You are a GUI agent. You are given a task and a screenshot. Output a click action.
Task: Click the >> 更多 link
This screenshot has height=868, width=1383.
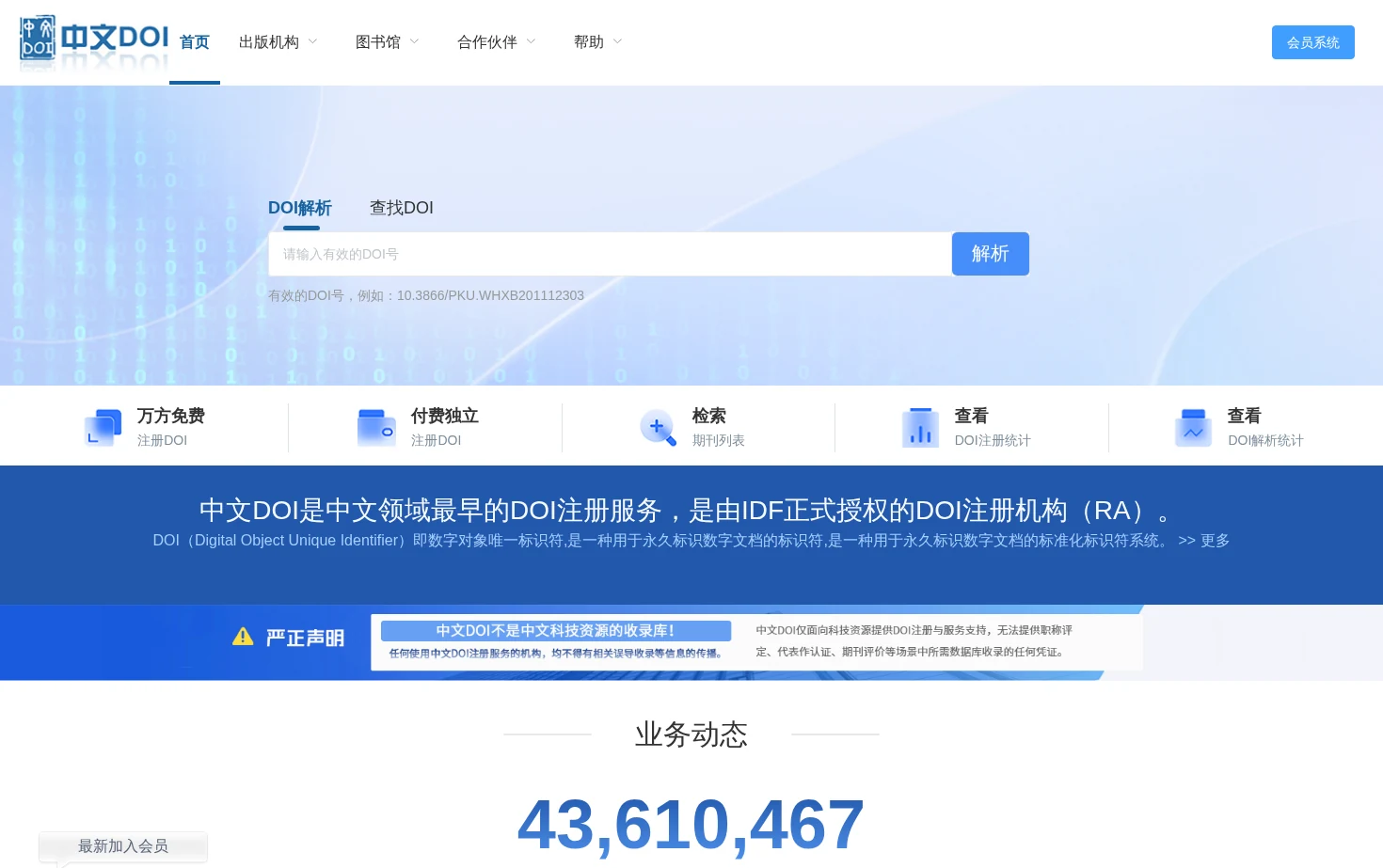tap(1204, 541)
